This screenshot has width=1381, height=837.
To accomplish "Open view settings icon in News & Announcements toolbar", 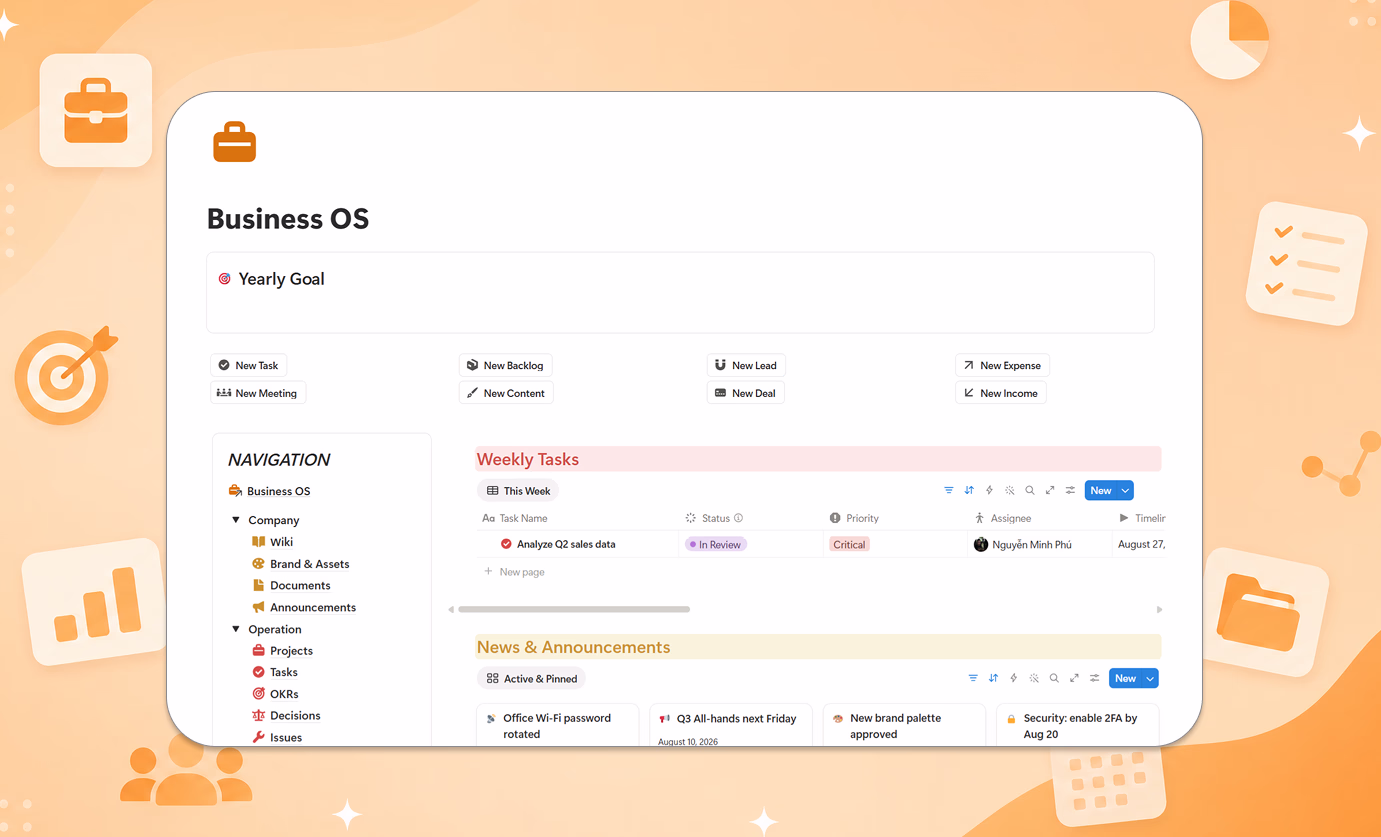I will tap(1094, 678).
